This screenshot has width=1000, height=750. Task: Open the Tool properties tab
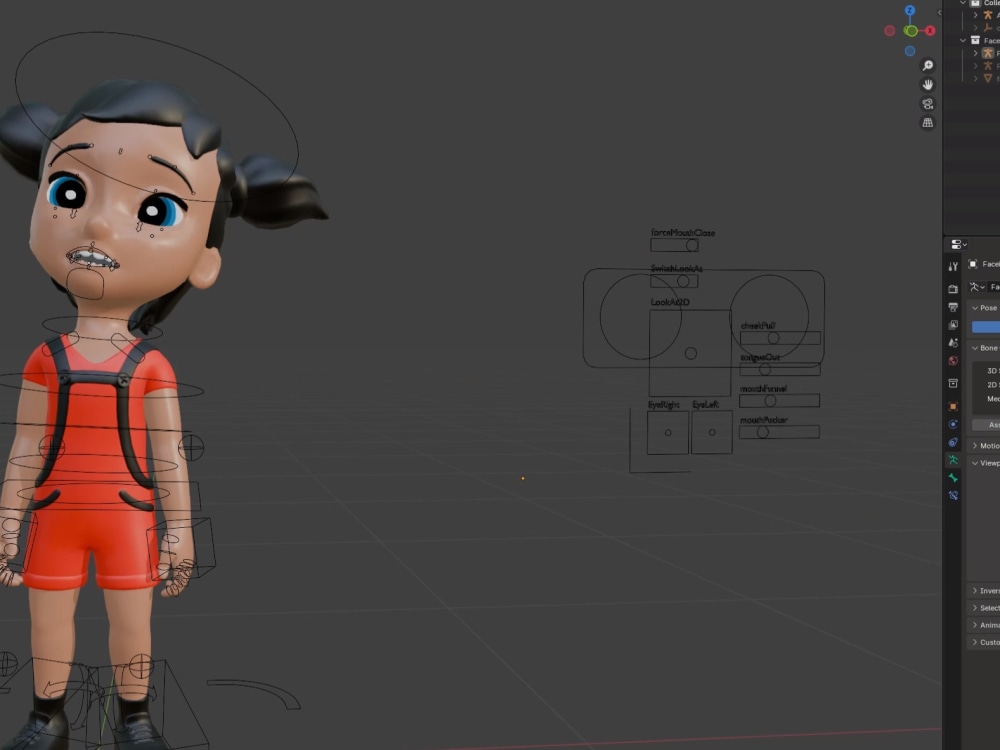(953, 267)
